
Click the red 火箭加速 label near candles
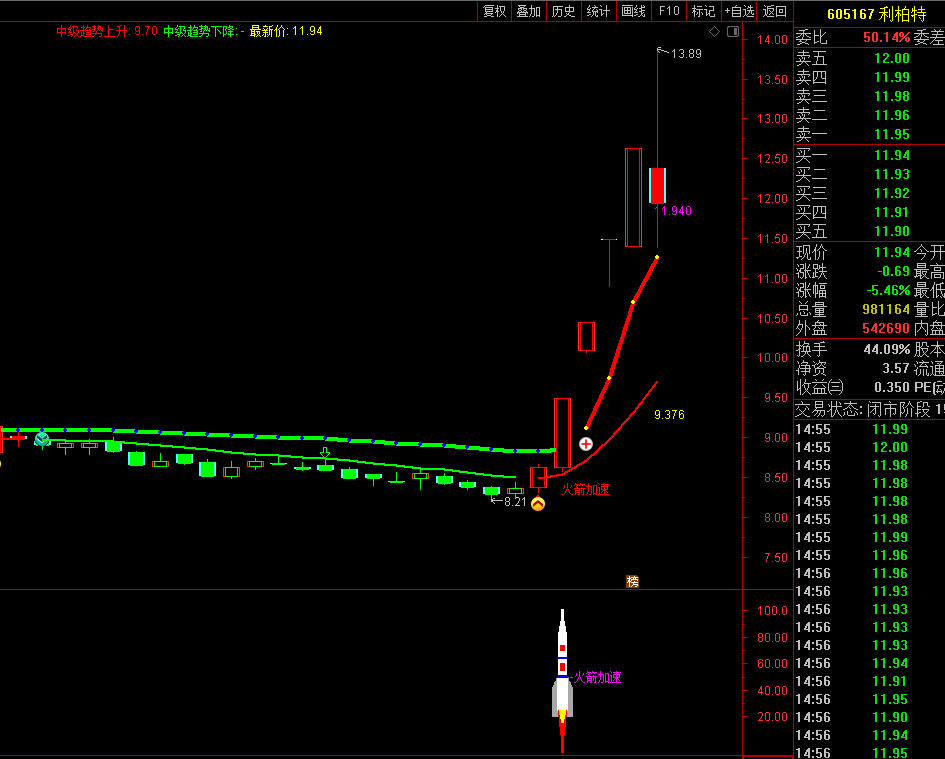(x=585, y=489)
